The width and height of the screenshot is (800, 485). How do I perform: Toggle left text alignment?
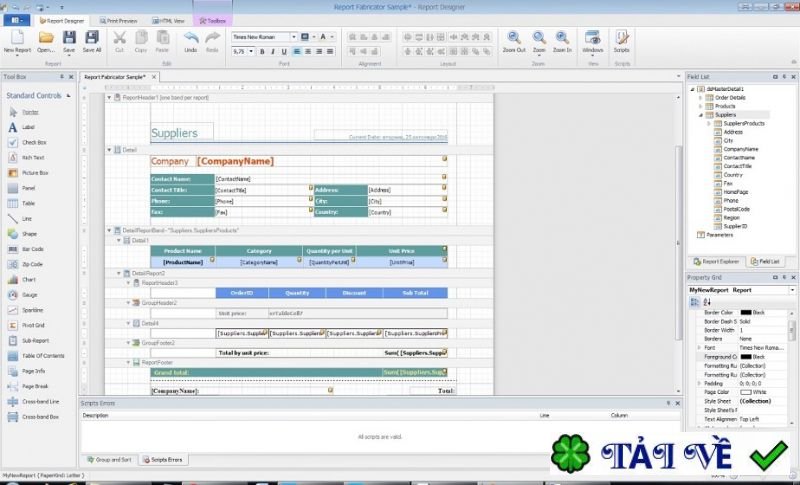pyautogui.click(x=296, y=52)
